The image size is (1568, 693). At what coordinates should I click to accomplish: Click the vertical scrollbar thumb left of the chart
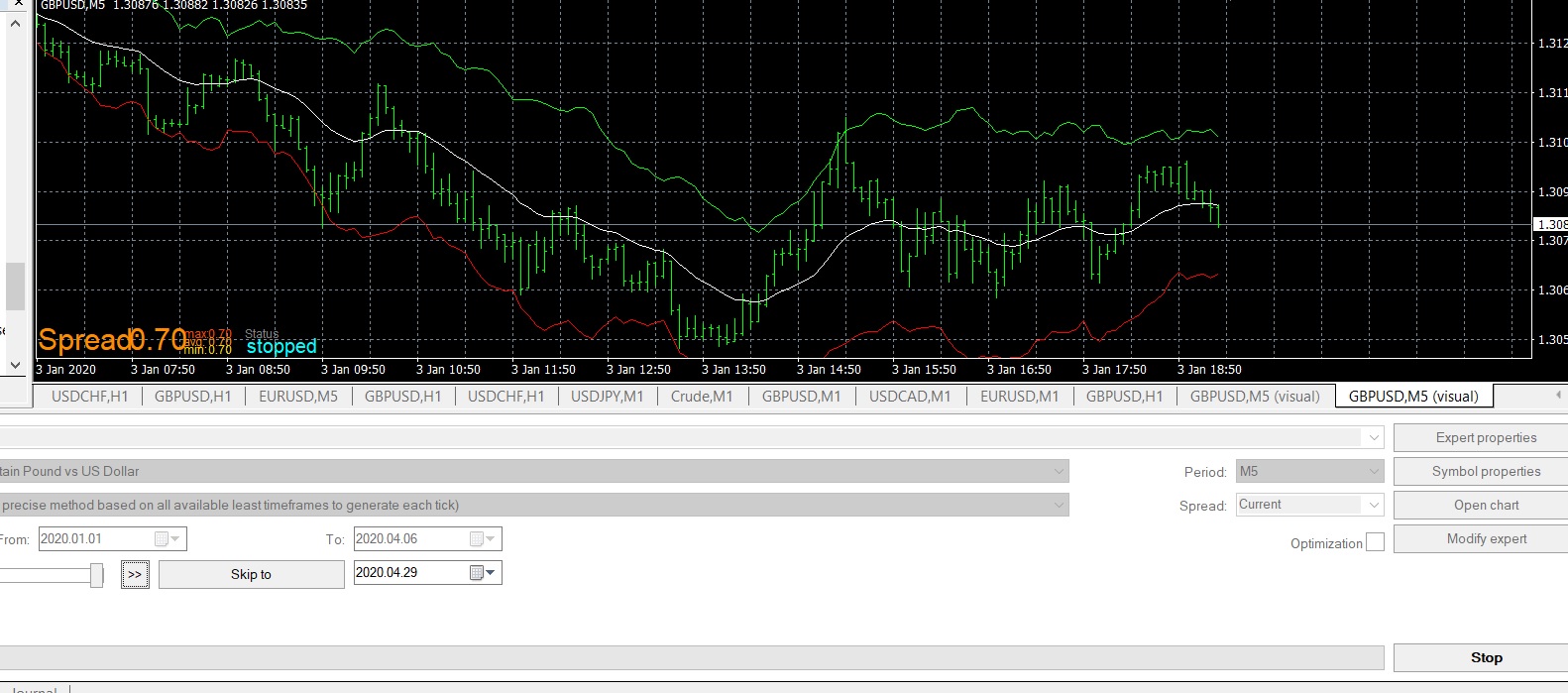(x=15, y=287)
